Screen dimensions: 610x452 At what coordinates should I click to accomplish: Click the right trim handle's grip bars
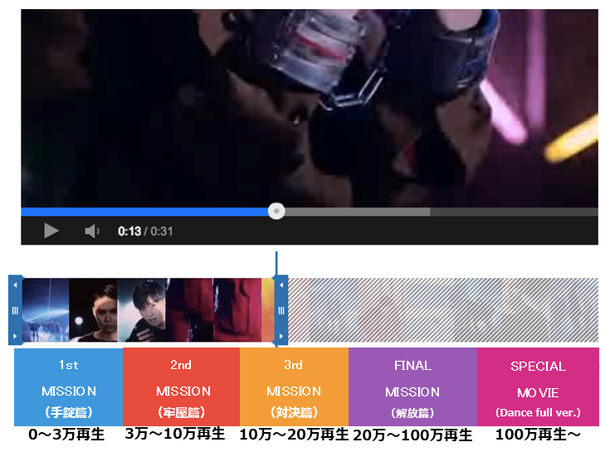click(281, 310)
